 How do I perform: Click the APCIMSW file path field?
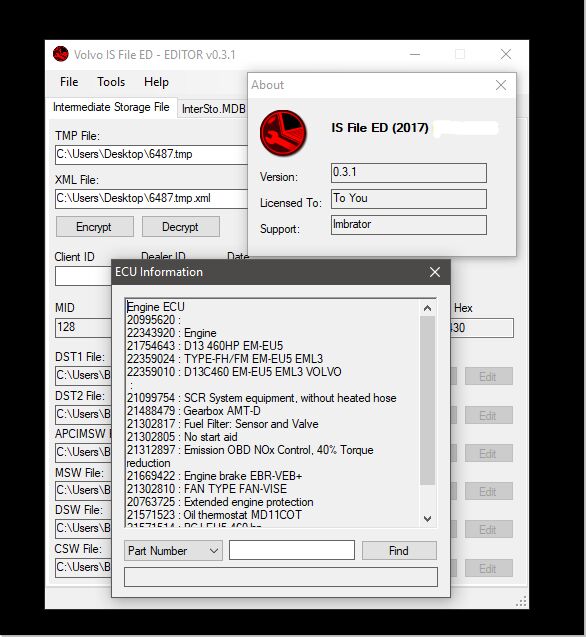[83, 452]
